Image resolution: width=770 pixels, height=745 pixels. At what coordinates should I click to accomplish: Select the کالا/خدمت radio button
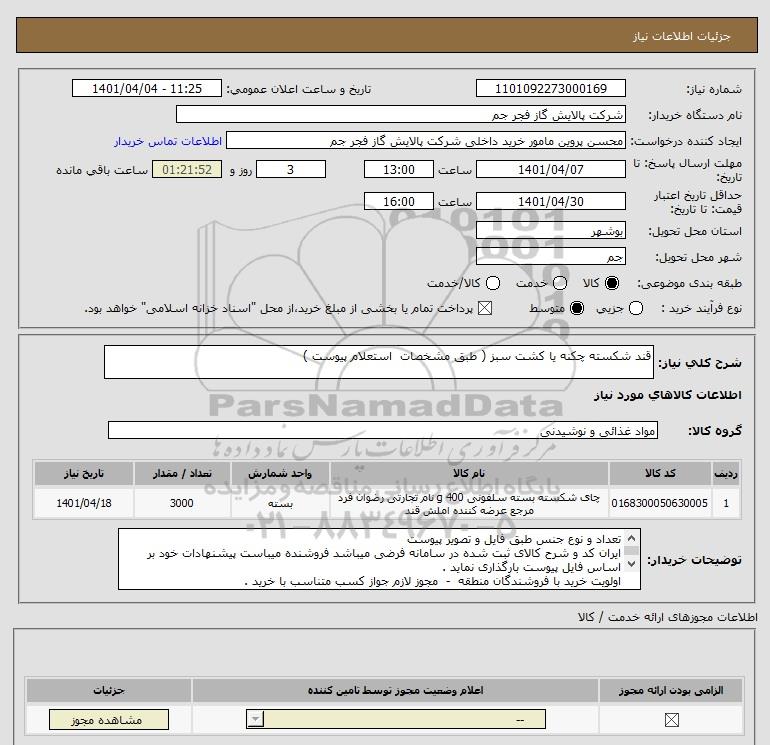pyautogui.click(x=493, y=283)
